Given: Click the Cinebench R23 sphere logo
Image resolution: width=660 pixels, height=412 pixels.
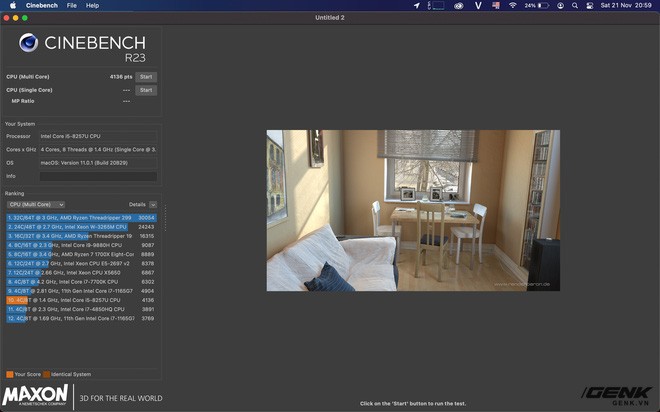Looking at the screenshot, I should (x=29, y=43).
